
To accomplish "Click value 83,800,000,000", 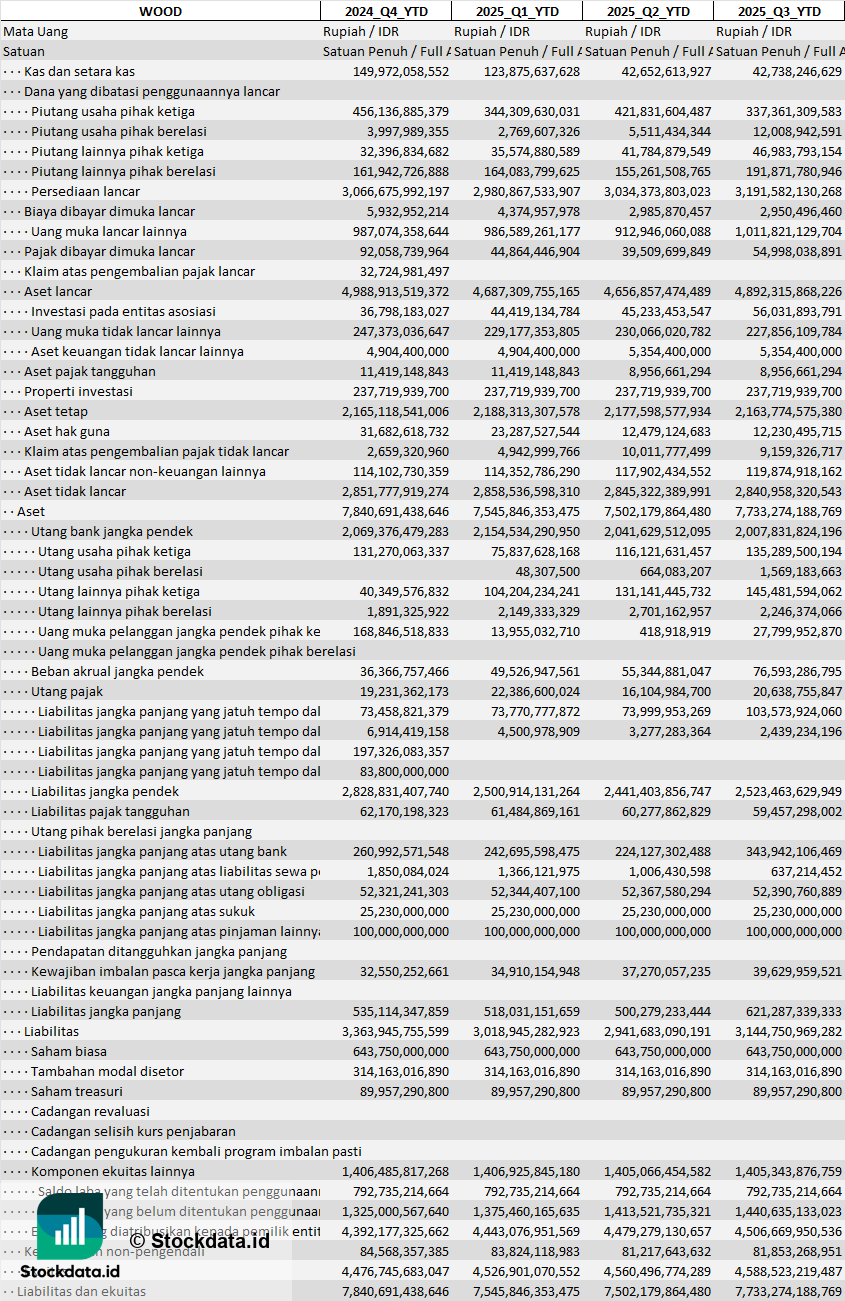I will click(x=404, y=771).
